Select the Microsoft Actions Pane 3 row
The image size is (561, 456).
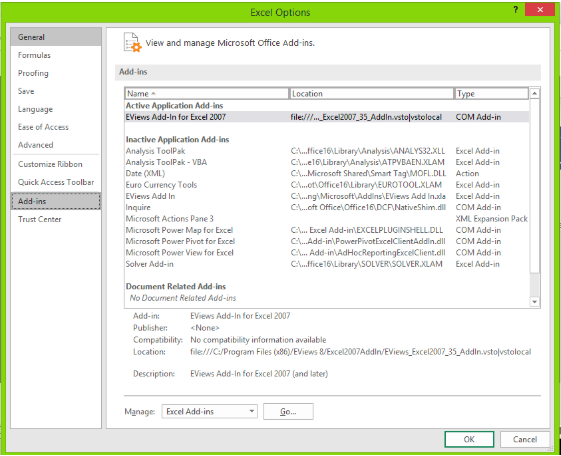[x=326, y=219]
